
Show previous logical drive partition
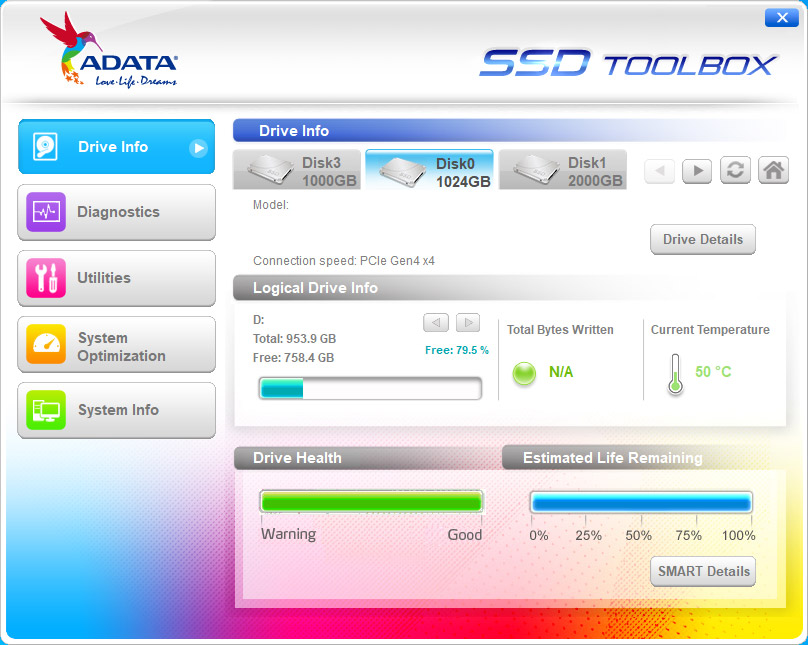click(x=436, y=323)
